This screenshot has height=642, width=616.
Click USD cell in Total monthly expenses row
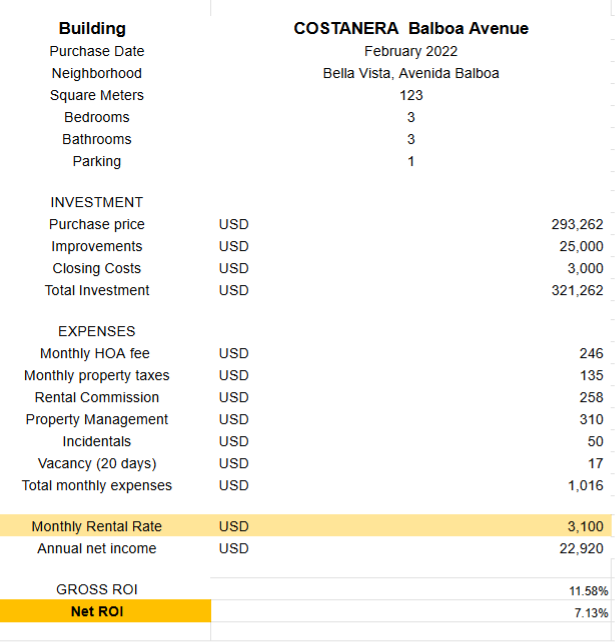233,486
